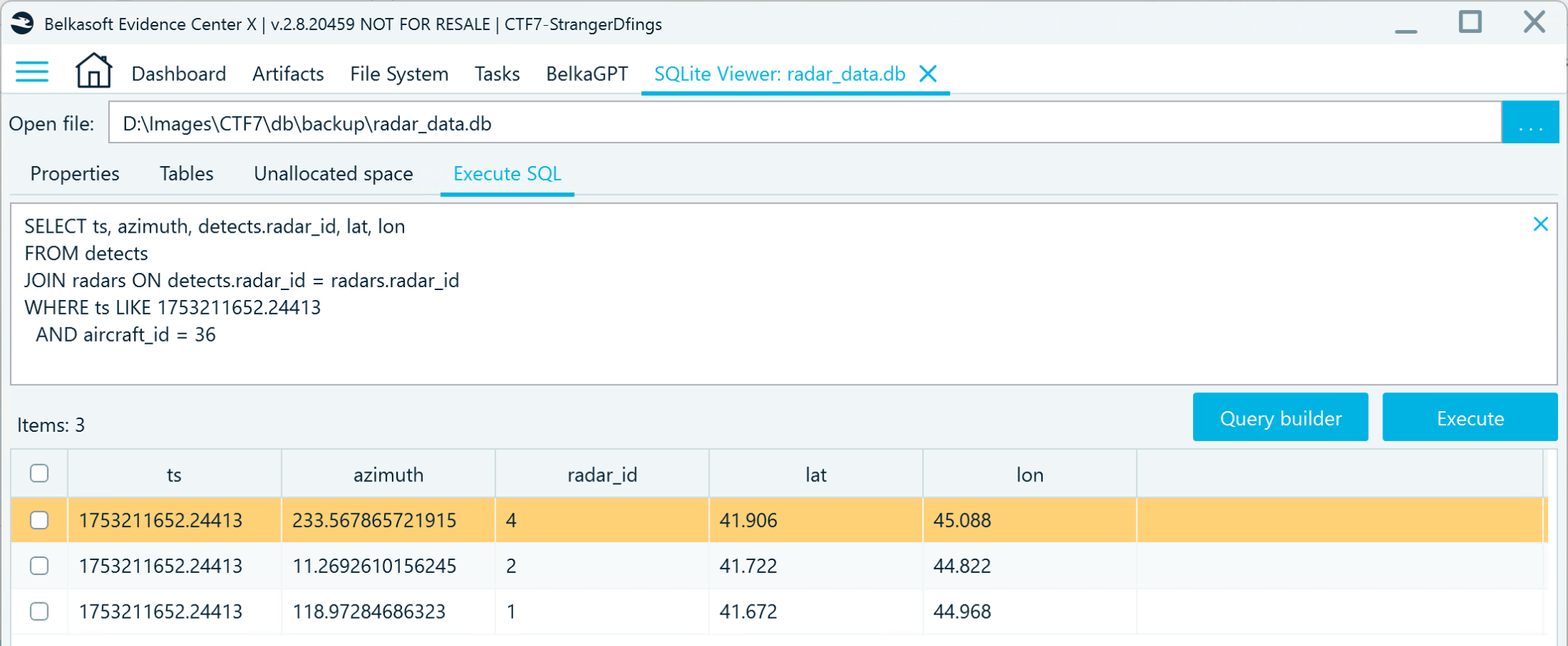Image resolution: width=1568 pixels, height=646 pixels.
Task: Click inside the SQL query editor
Action: click(x=783, y=294)
